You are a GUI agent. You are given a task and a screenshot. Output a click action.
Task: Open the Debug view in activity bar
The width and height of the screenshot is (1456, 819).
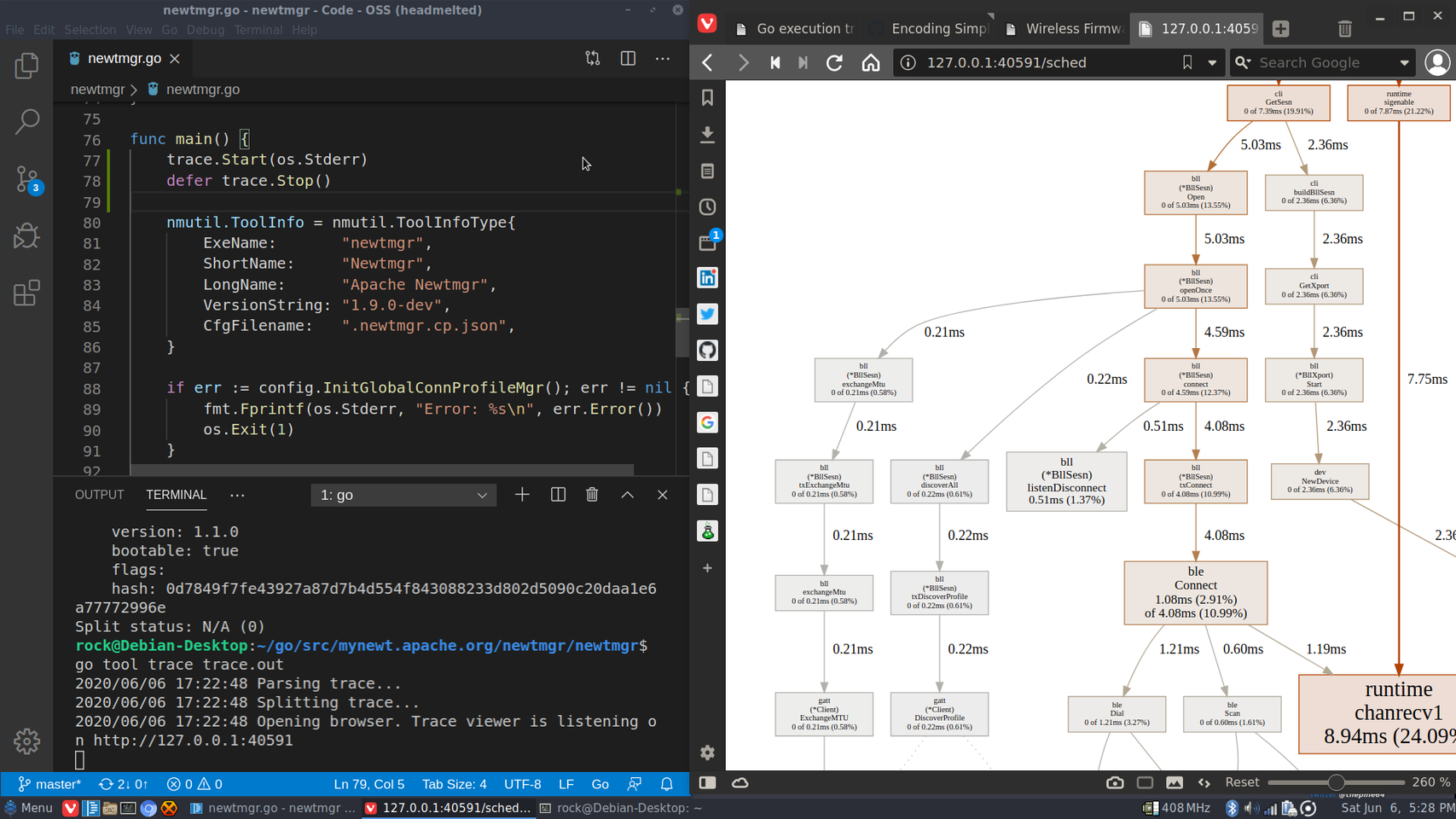pos(26,236)
